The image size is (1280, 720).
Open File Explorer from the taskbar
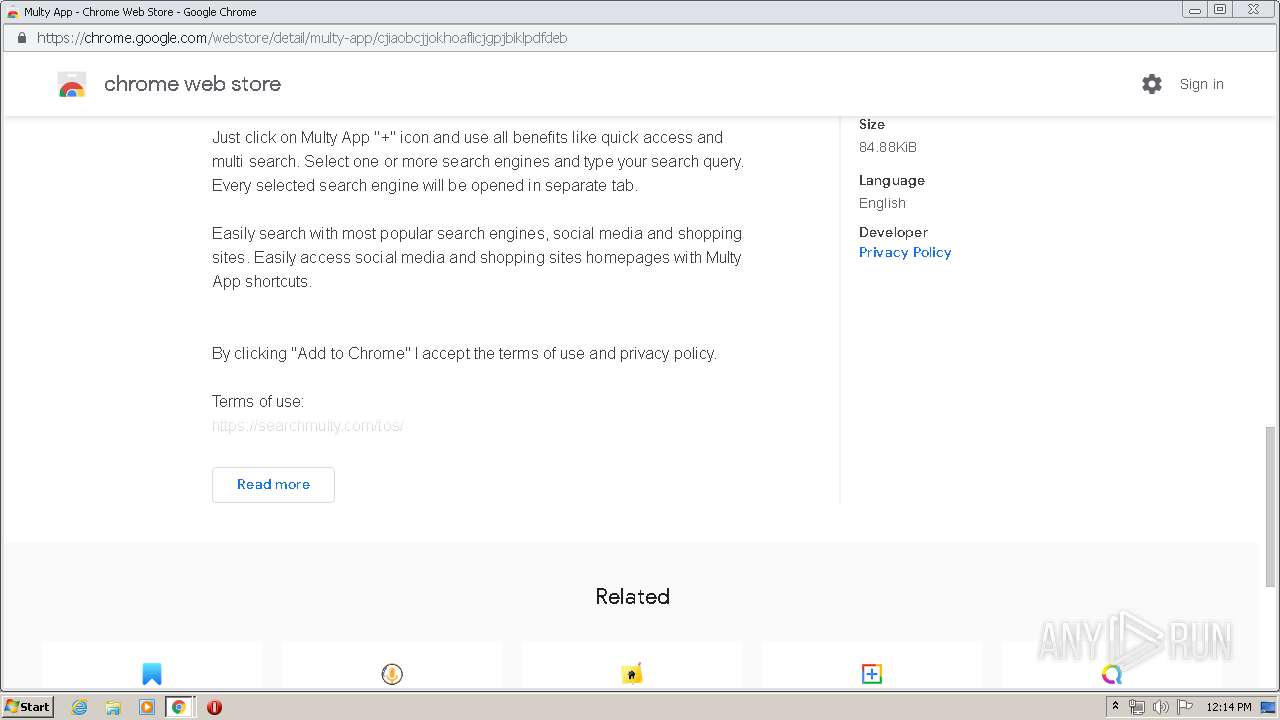(113, 707)
